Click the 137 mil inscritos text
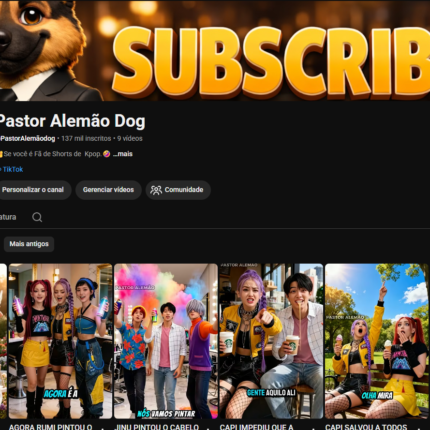The image size is (430, 430). click(86, 139)
